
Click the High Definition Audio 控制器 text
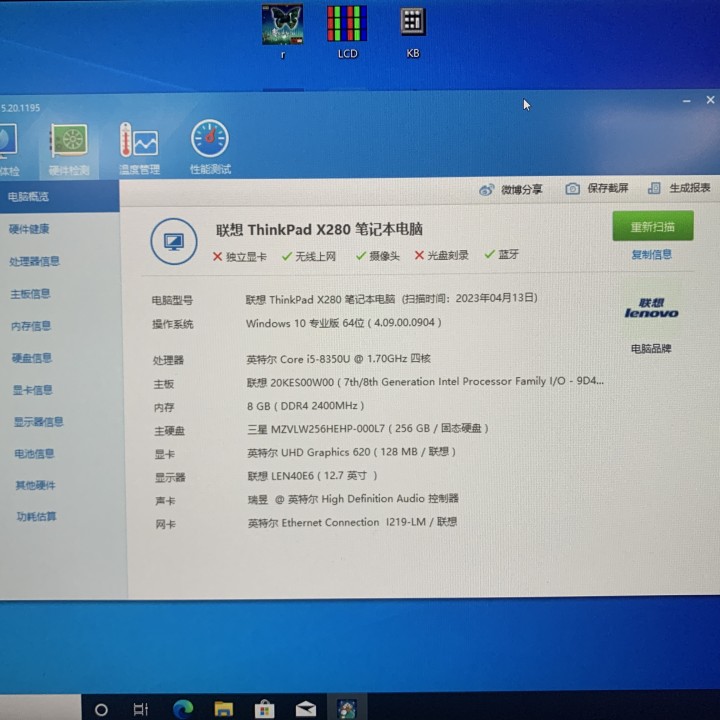coord(353,499)
